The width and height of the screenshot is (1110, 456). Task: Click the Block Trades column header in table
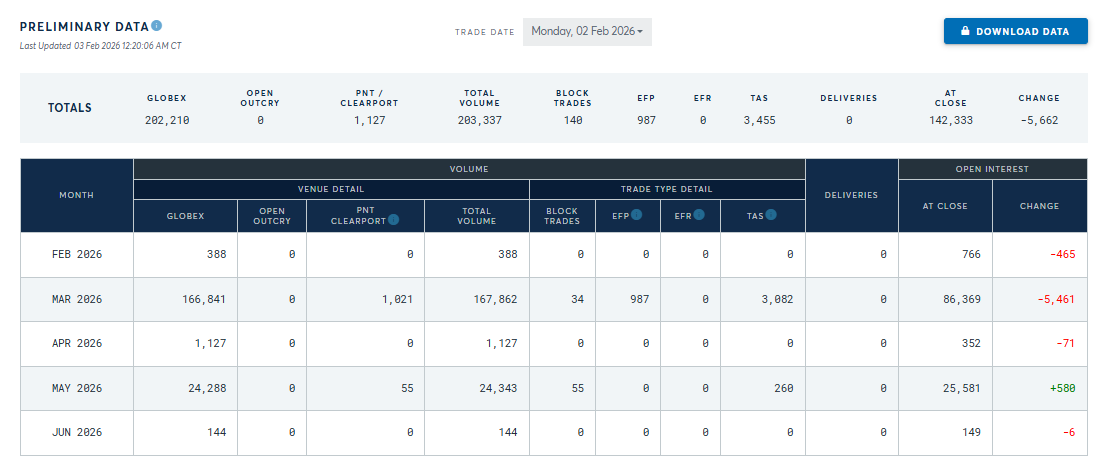[x=562, y=215]
